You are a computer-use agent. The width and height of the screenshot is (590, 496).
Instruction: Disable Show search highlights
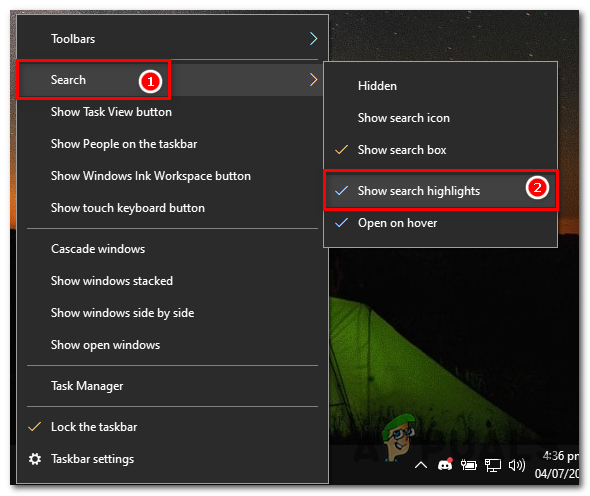[x=440, y=191]
